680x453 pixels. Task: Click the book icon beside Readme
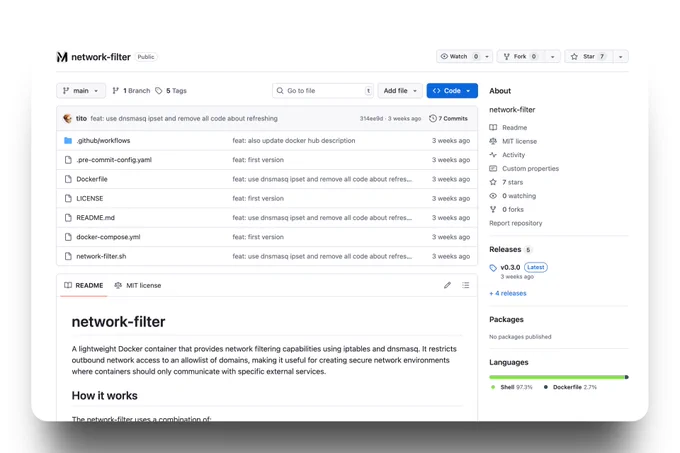click(x=493, y=127)
